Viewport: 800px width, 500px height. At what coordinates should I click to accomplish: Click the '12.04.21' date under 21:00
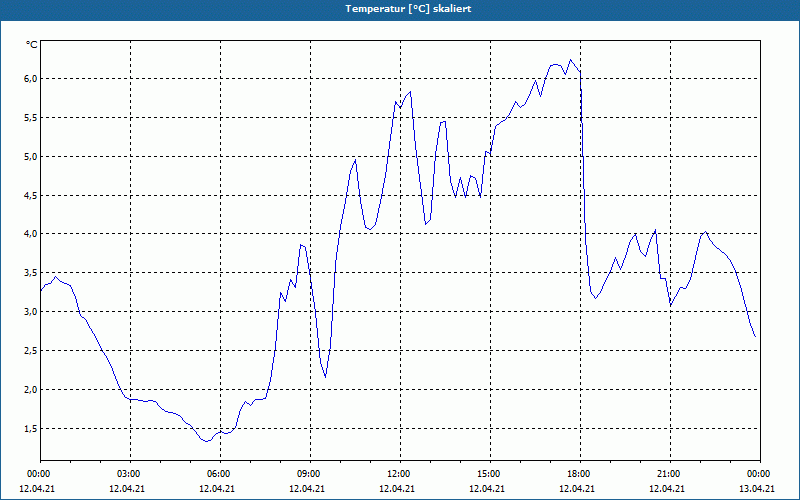pos(667,488)
